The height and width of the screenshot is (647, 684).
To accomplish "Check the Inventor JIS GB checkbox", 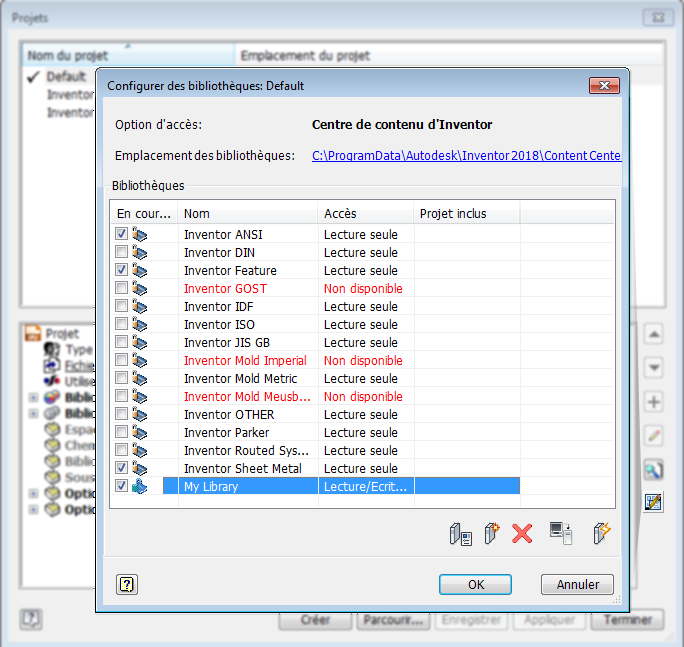I will coord(121,341).
